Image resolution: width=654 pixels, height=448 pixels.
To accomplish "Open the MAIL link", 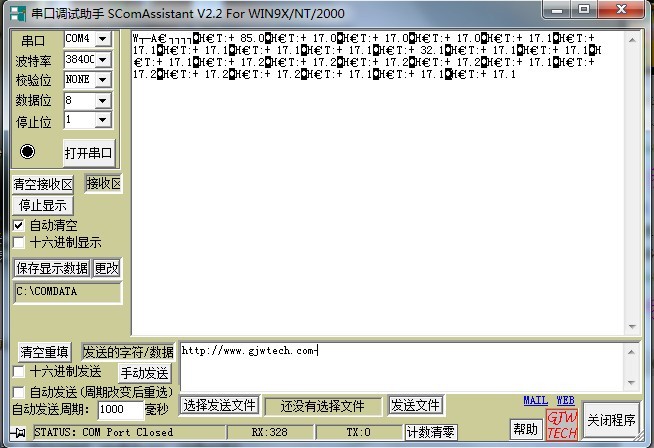I will pyautogui.click(x=536, y=400).
